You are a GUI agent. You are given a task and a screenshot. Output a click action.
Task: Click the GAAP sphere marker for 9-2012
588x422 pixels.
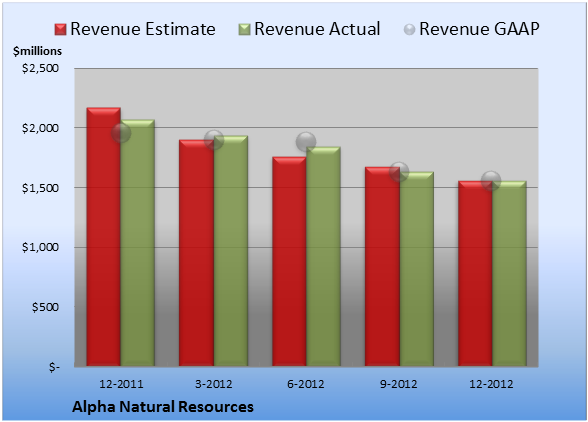point(399,172)
